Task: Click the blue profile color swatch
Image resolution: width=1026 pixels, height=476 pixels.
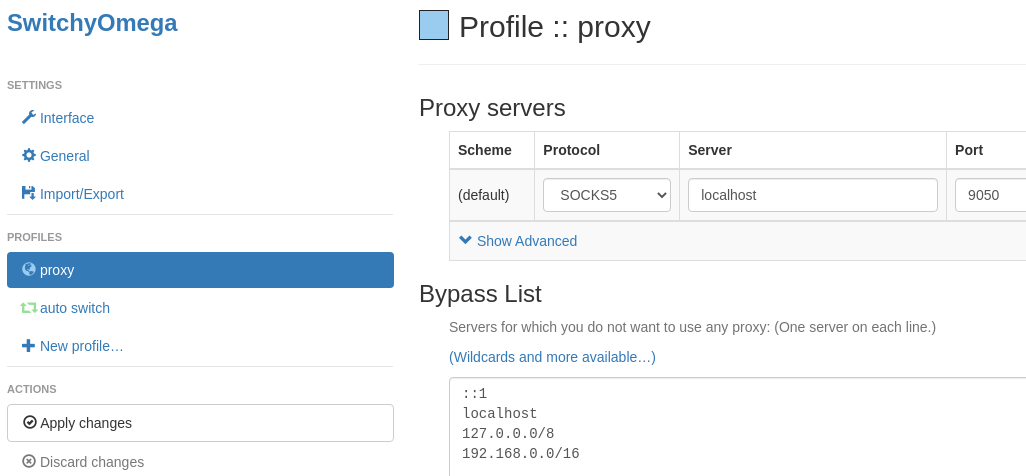Action: 434,25
